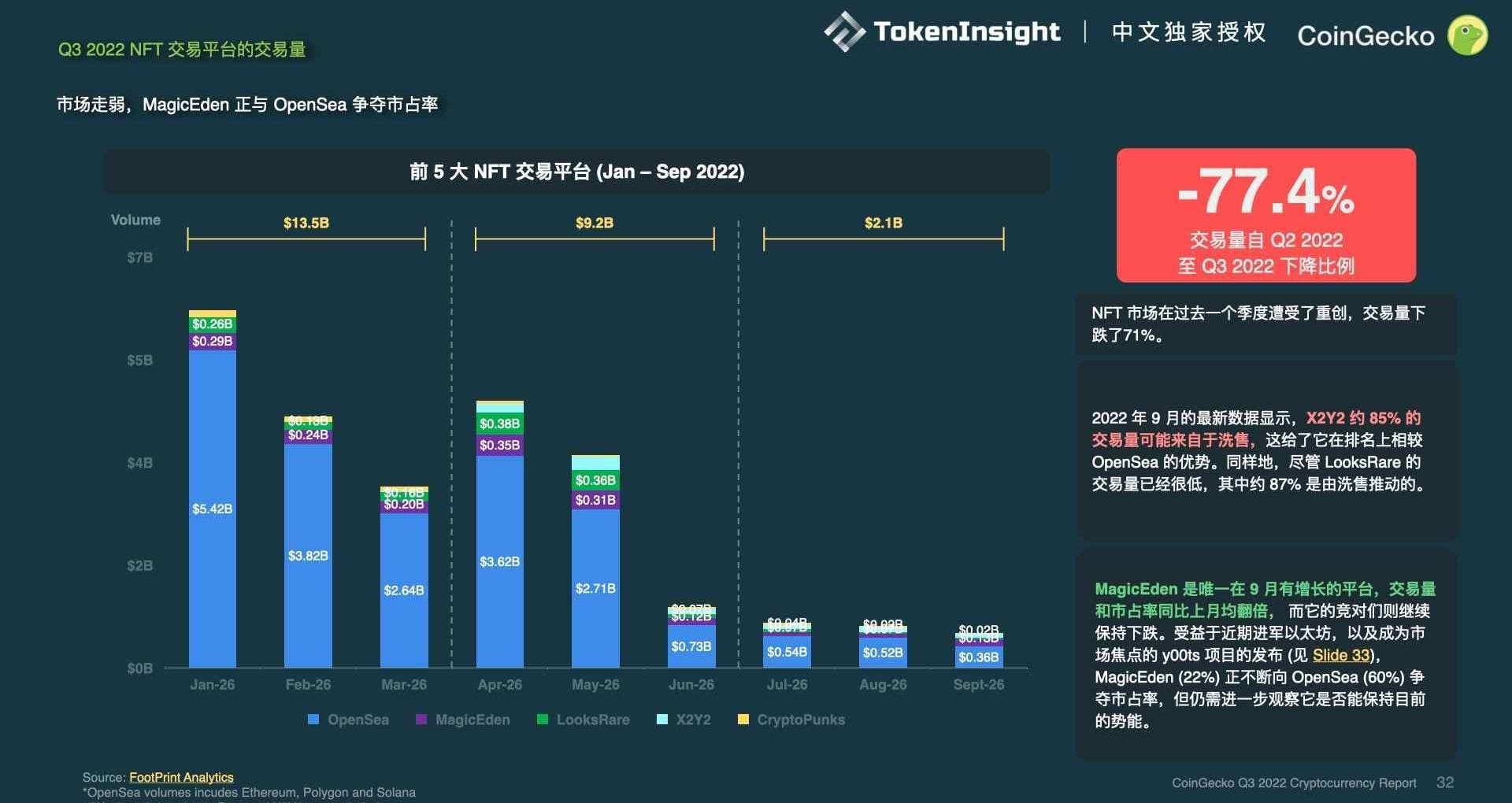Click the $0.73B value in Jun-26 bar
1512x803 pixels.
coord(691,646)
